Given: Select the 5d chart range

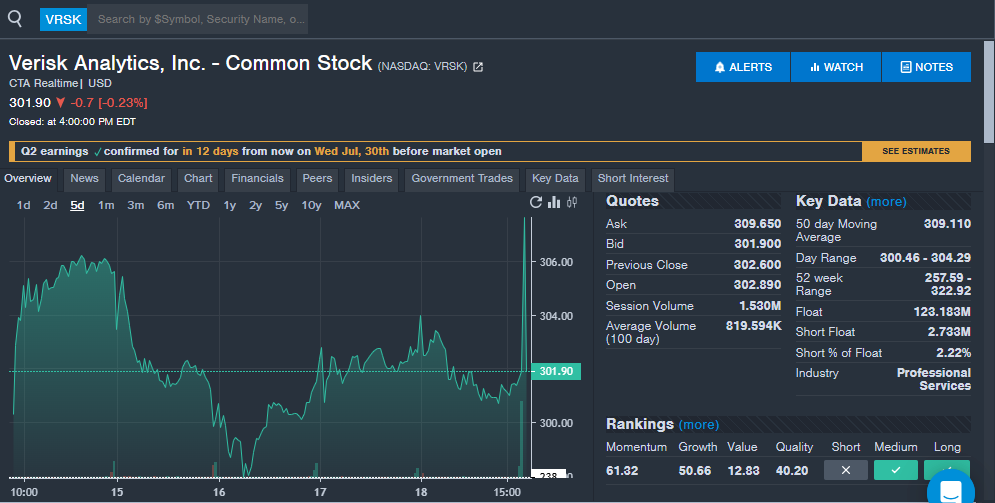Looking at the screenshot, I should (x=77, y=206).
